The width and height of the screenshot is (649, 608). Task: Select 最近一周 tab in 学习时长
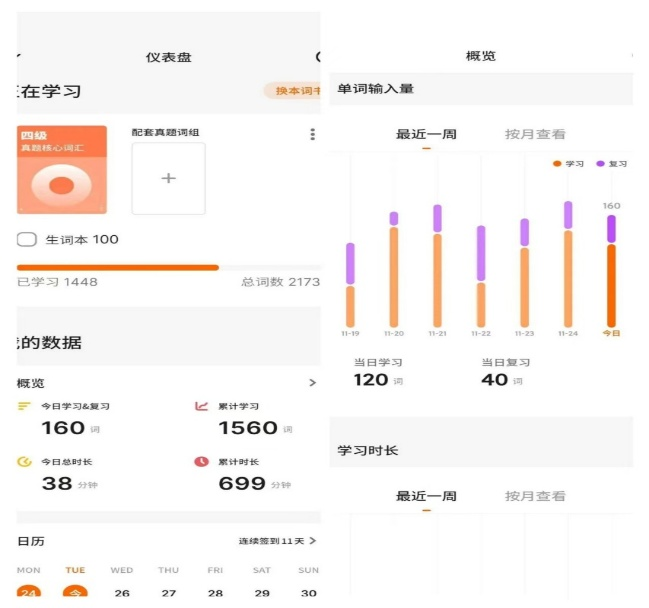click(426, 496)
